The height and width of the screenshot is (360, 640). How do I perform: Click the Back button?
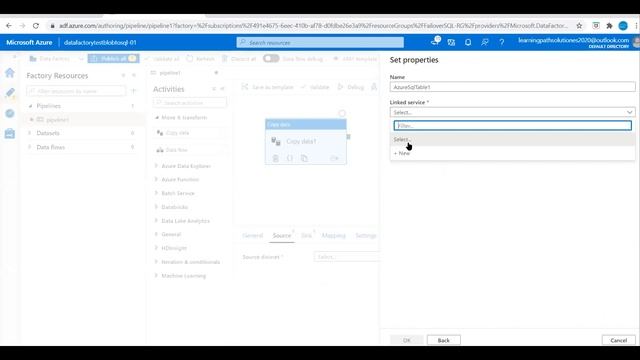[x=444, y=340]
